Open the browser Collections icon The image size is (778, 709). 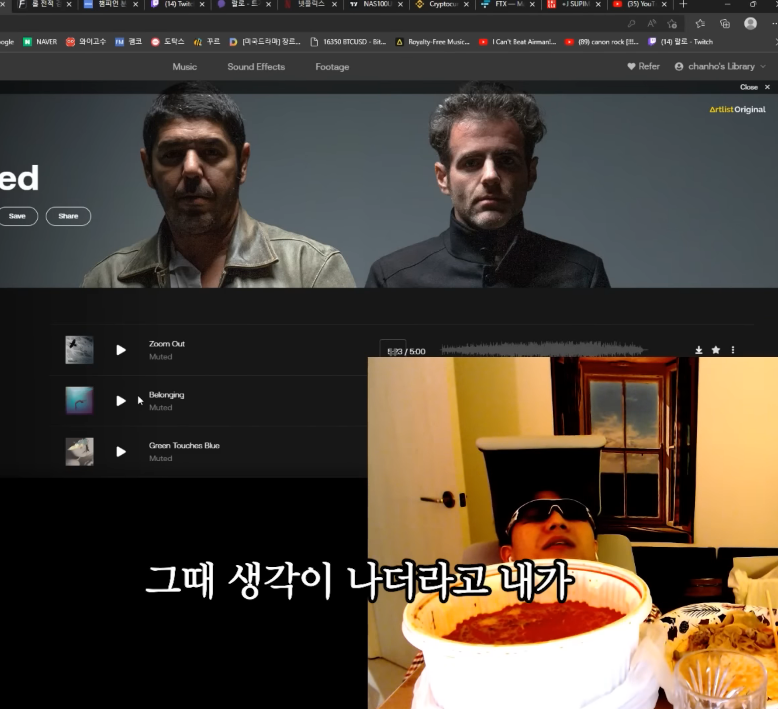click(x=725, y=23)
